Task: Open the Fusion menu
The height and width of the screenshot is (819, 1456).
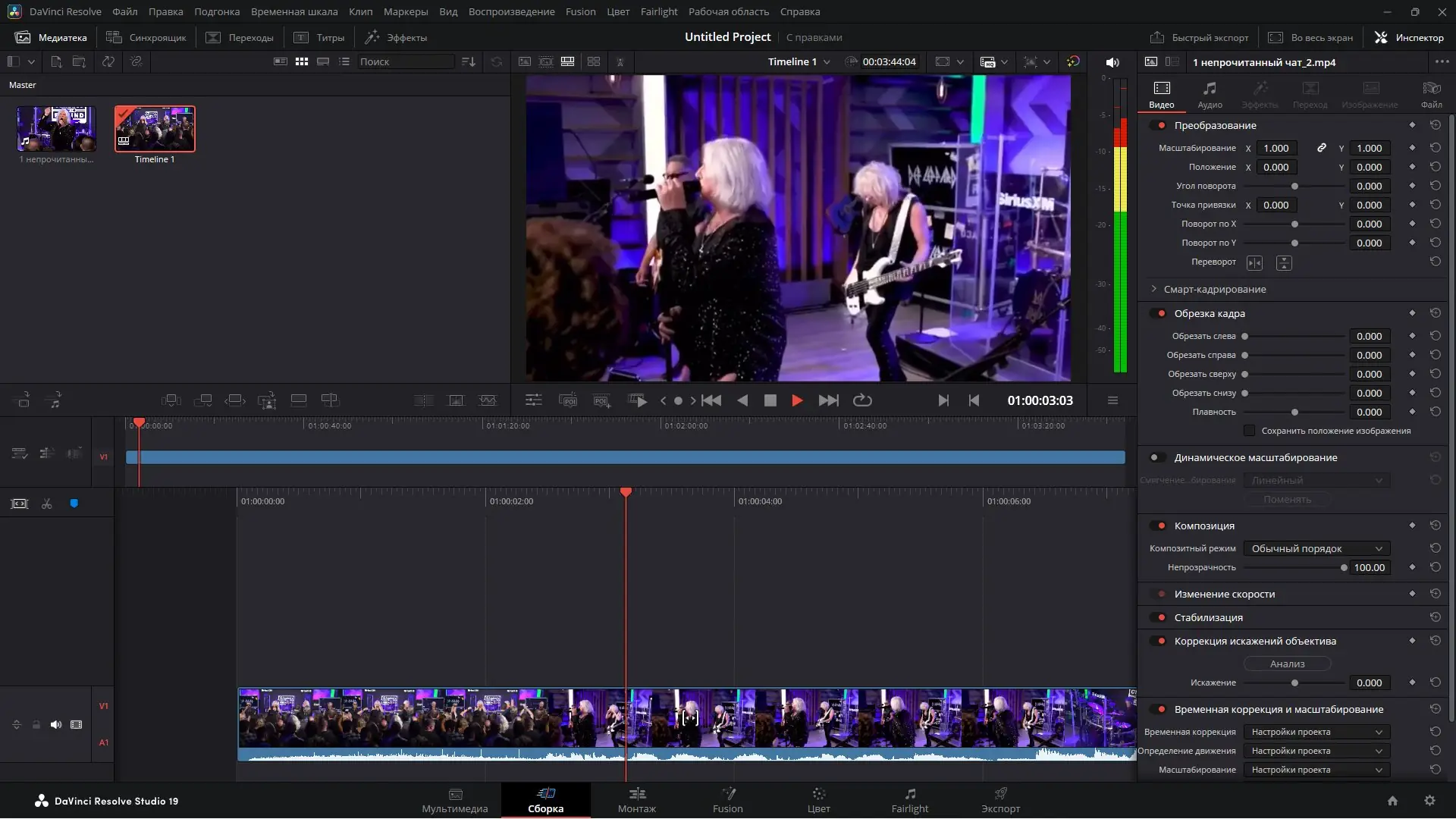Action: click(x=580, y=11)
